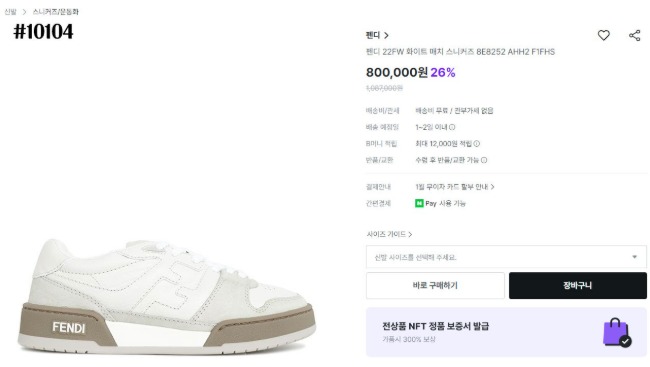Click the info icon after 반품/교환 가능

[484, 160]
